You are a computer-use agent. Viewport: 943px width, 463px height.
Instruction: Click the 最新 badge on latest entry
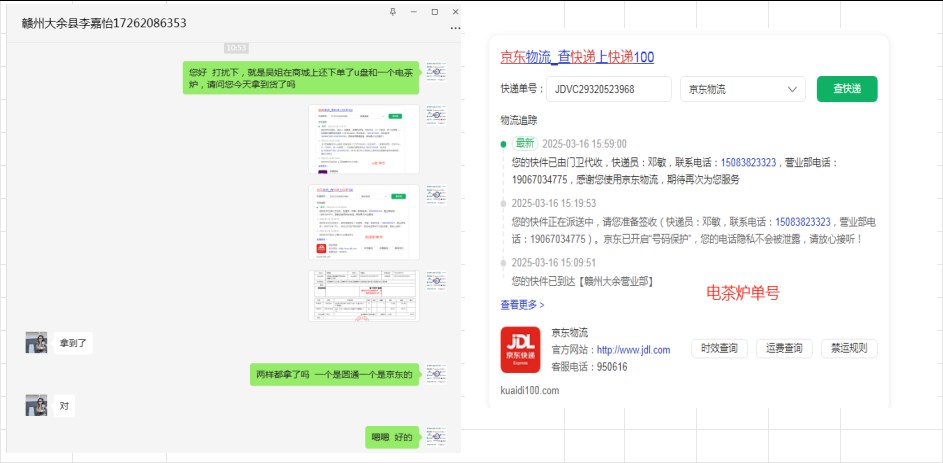click(524, 144)
